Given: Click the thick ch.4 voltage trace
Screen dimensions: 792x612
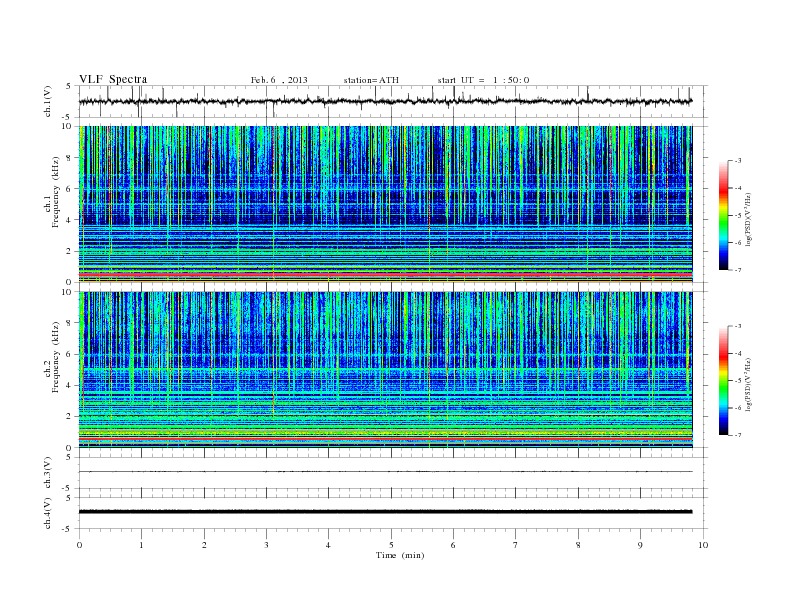Looking at the screenshot, I should tap(385, 512).
